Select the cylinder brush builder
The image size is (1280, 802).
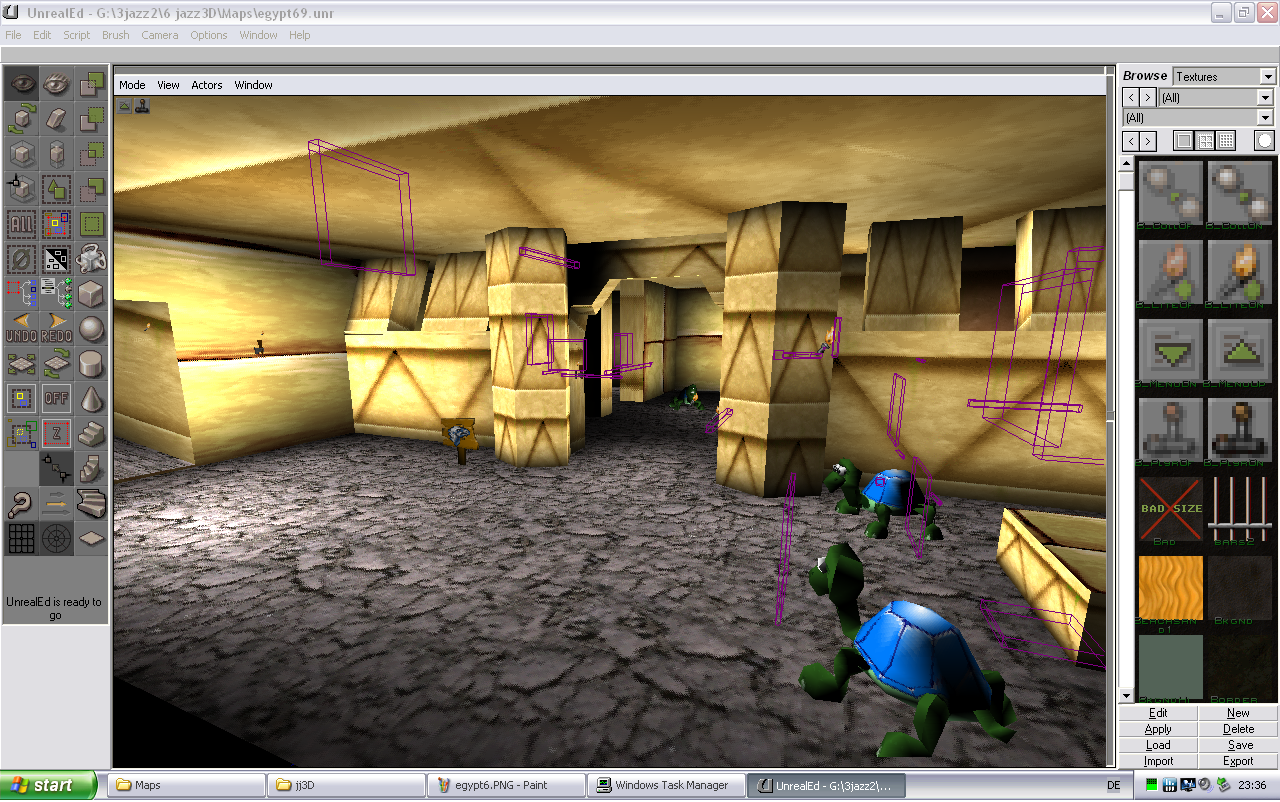pyautogui.click(x=91, y=364)
